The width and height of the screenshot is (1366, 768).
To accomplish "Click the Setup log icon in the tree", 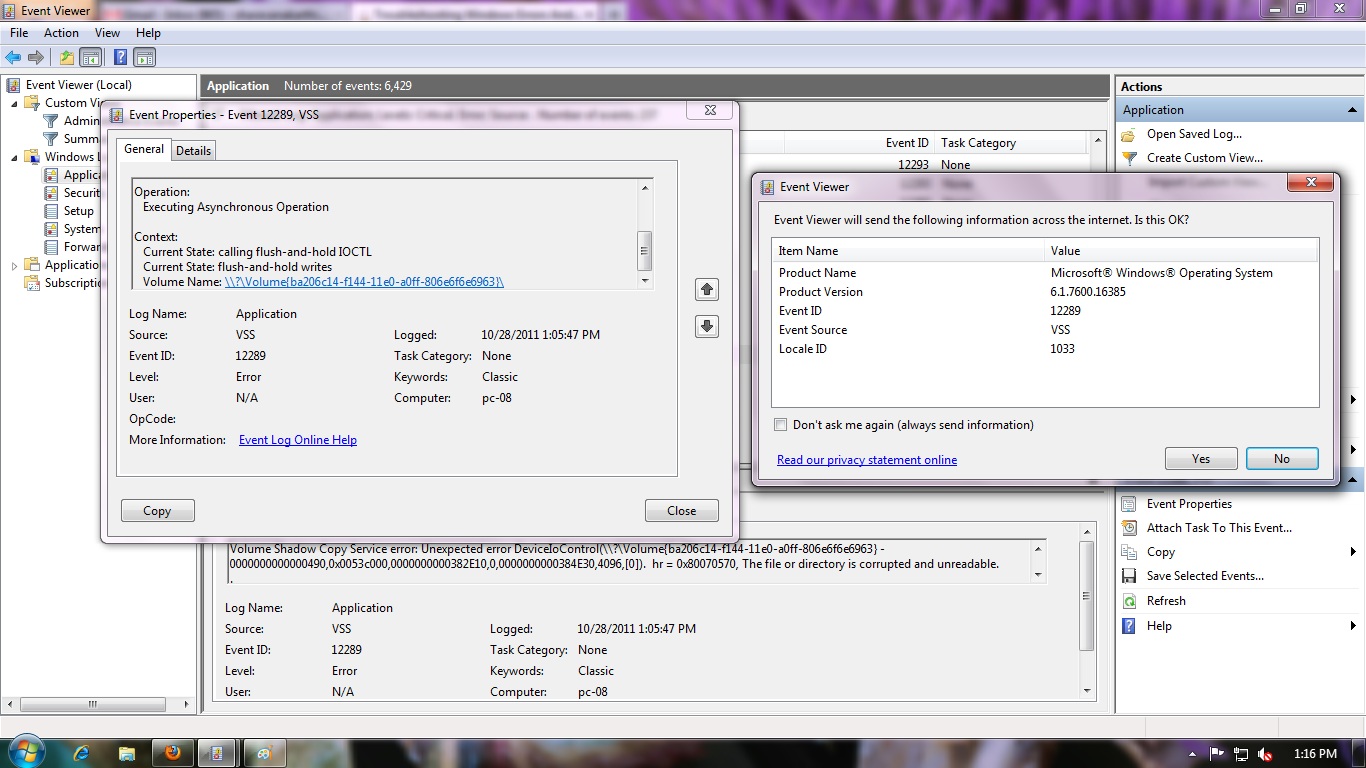I will [51, 211].
